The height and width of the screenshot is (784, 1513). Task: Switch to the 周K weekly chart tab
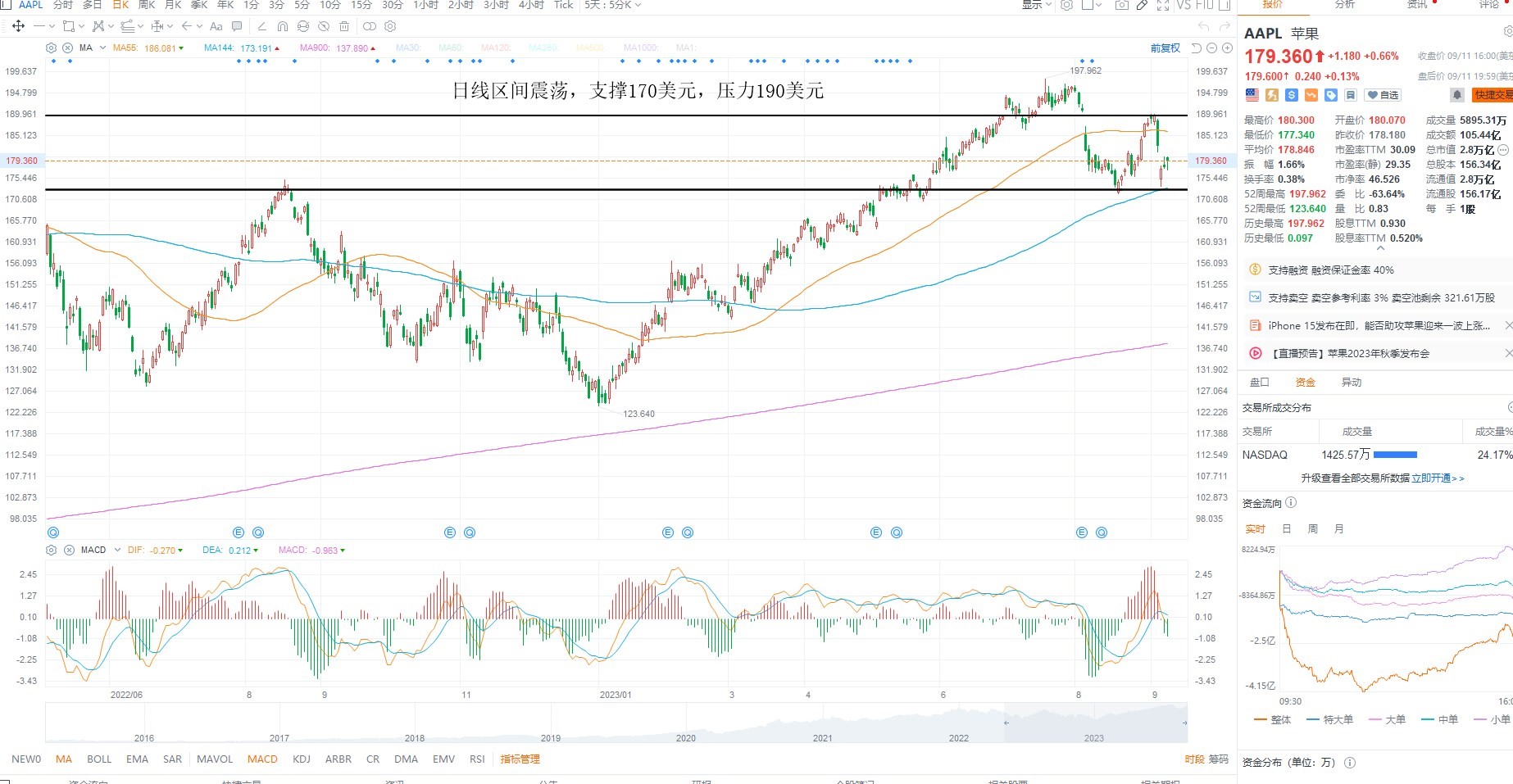tap(147, 5)
